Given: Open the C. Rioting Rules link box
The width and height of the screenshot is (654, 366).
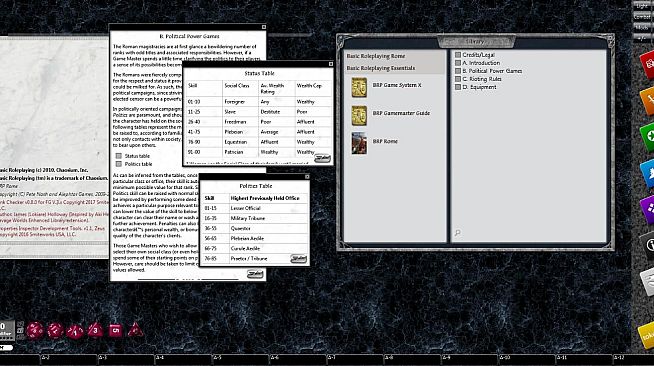Looking at the screenshot, I should pos(458,79).
